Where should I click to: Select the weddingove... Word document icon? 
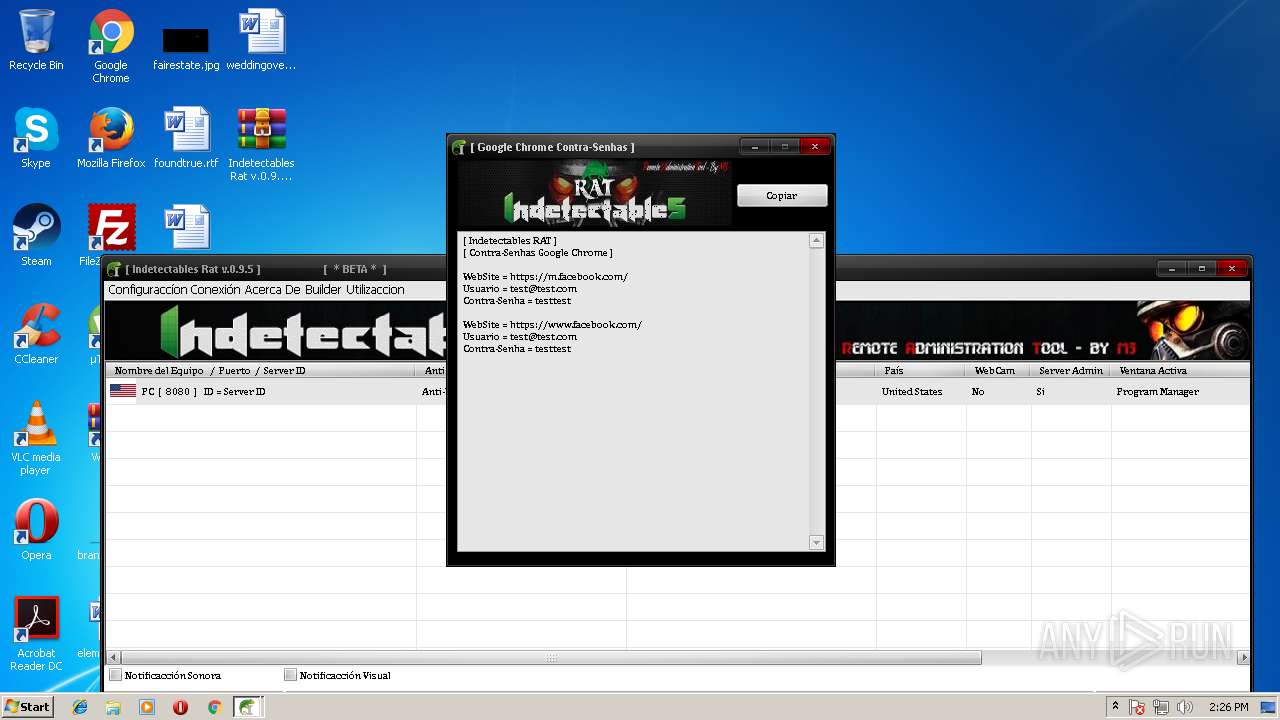(x=261, y=41)
